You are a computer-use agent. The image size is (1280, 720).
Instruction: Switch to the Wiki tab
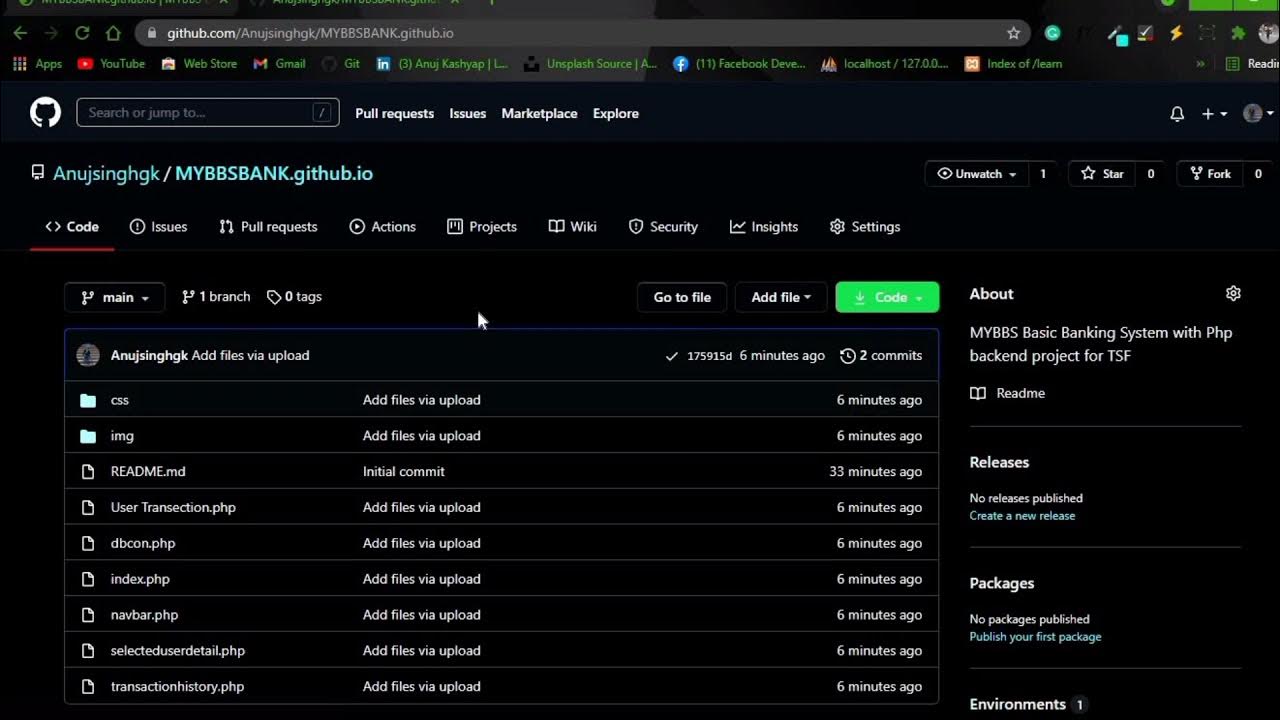tap(573, 227)
